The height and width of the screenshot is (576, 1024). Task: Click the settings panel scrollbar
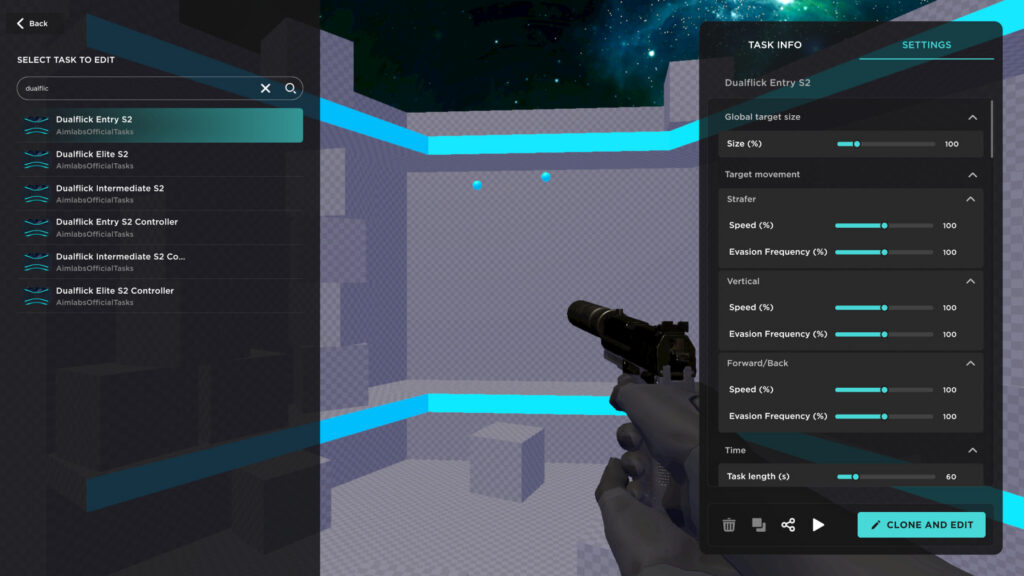point(991,129)
